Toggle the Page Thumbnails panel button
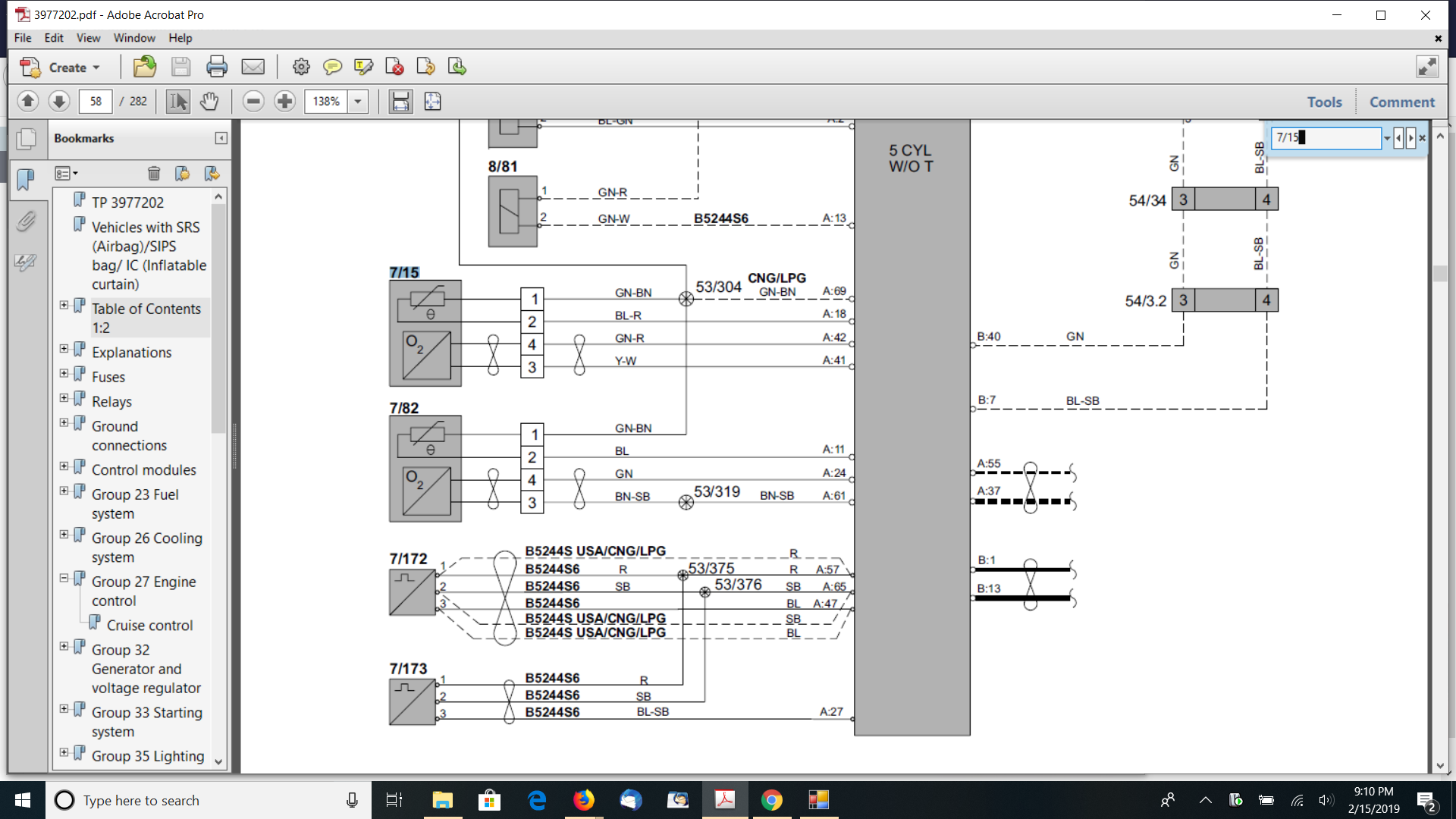 click(x=26, y=139)
